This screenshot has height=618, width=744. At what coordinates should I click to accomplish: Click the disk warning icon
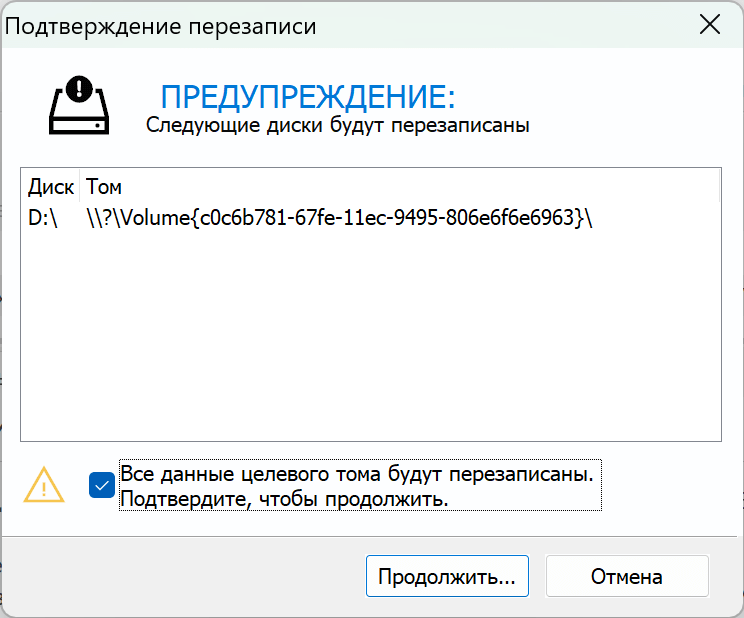pyautogui.click(x=81, y=110)
